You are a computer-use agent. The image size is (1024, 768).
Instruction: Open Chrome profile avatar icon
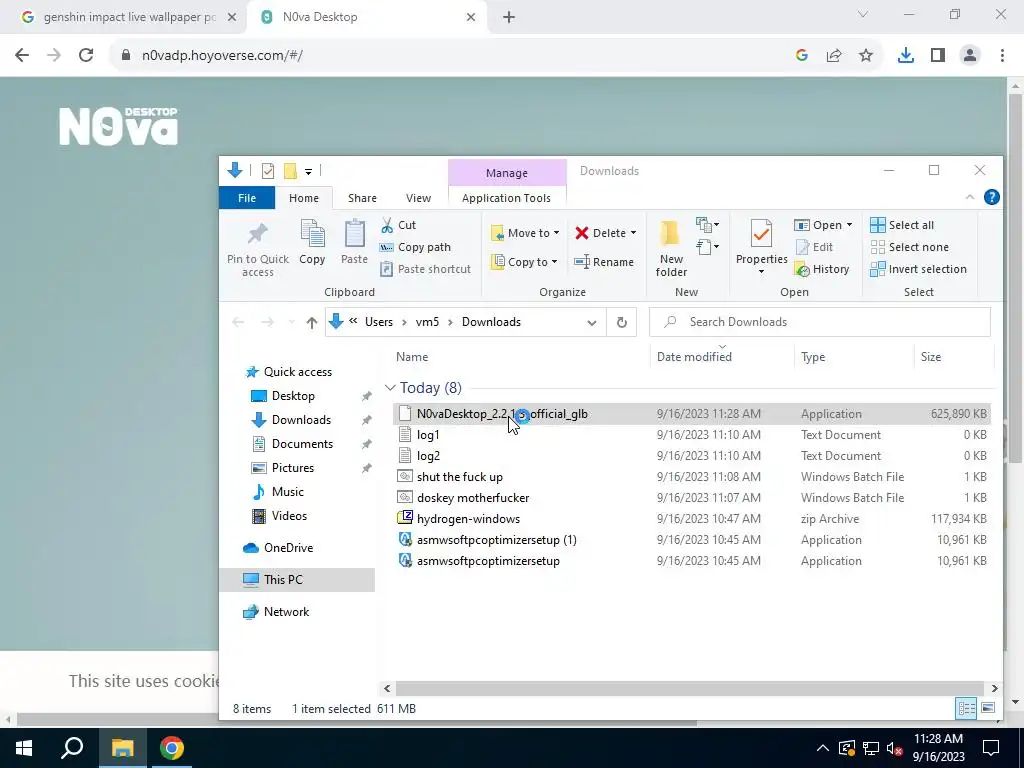(970, 56)
